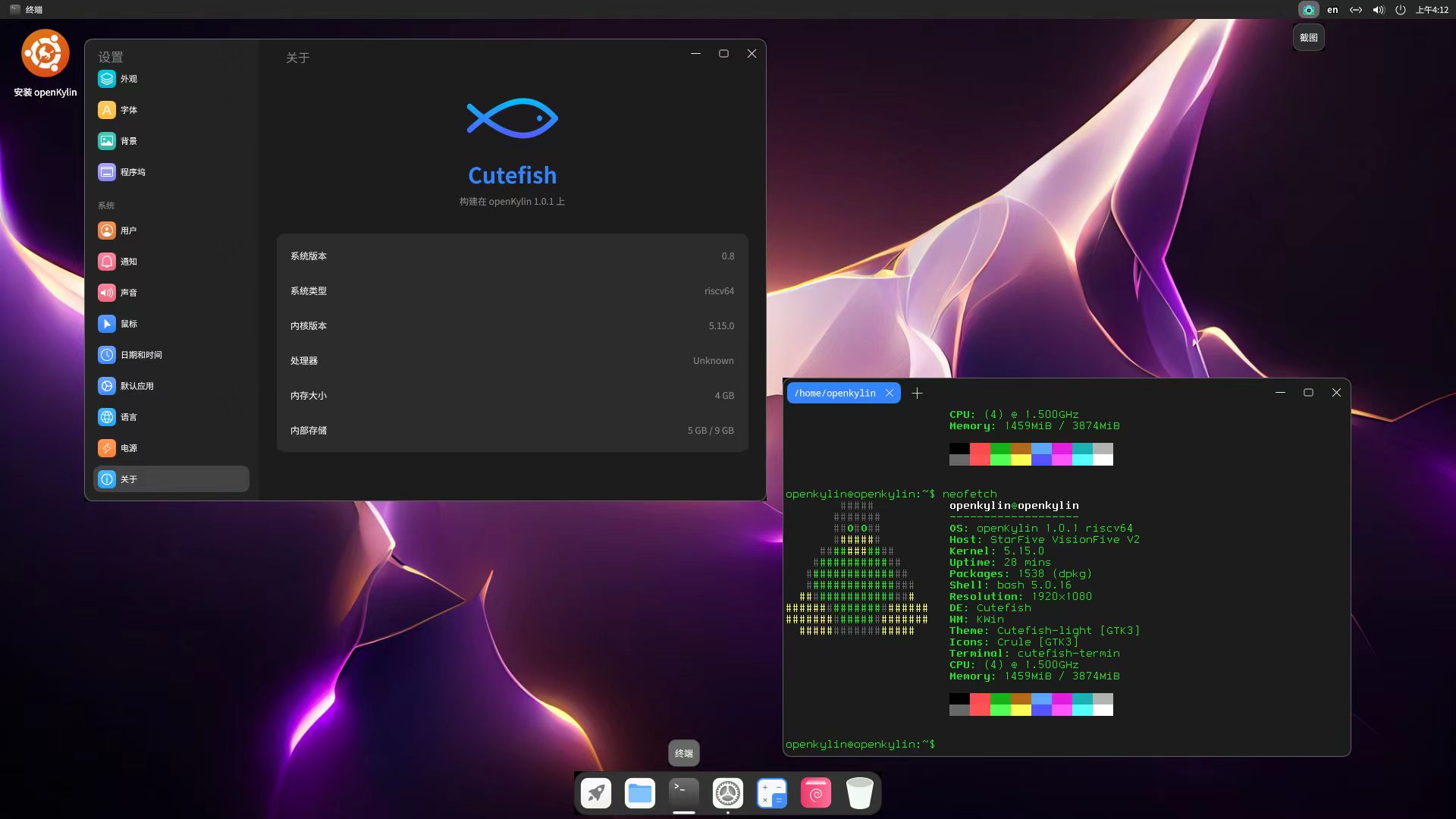Open the network tray icon
This screenshot has width=1456, height=819.
[1356, 10]
